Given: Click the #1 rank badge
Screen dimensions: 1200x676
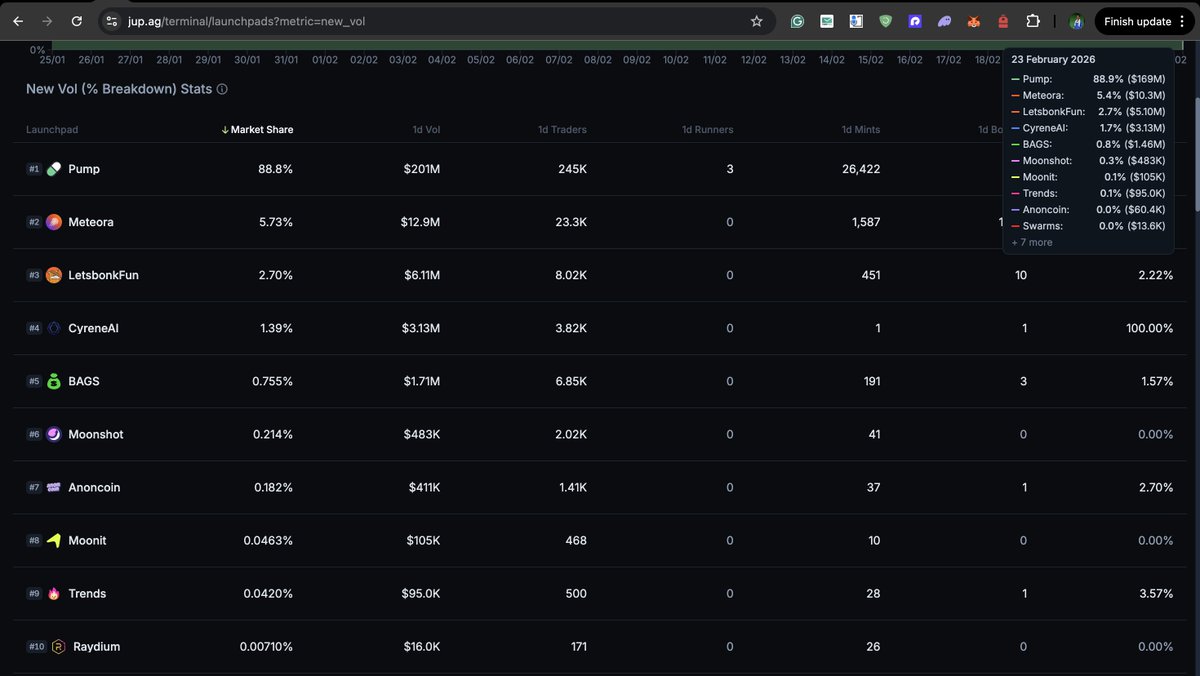Looking at the screenshot, I should pos(34,169).
